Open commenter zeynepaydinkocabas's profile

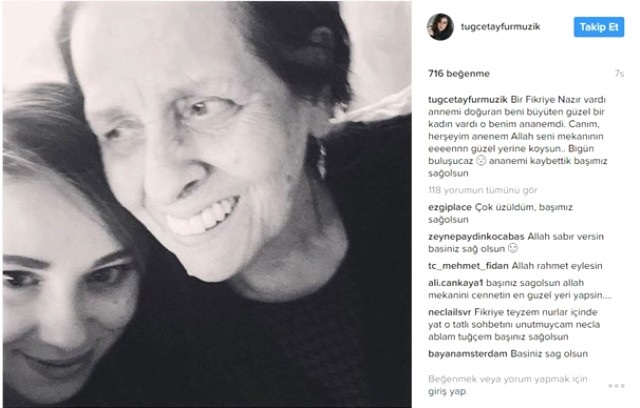click(476, 237)
